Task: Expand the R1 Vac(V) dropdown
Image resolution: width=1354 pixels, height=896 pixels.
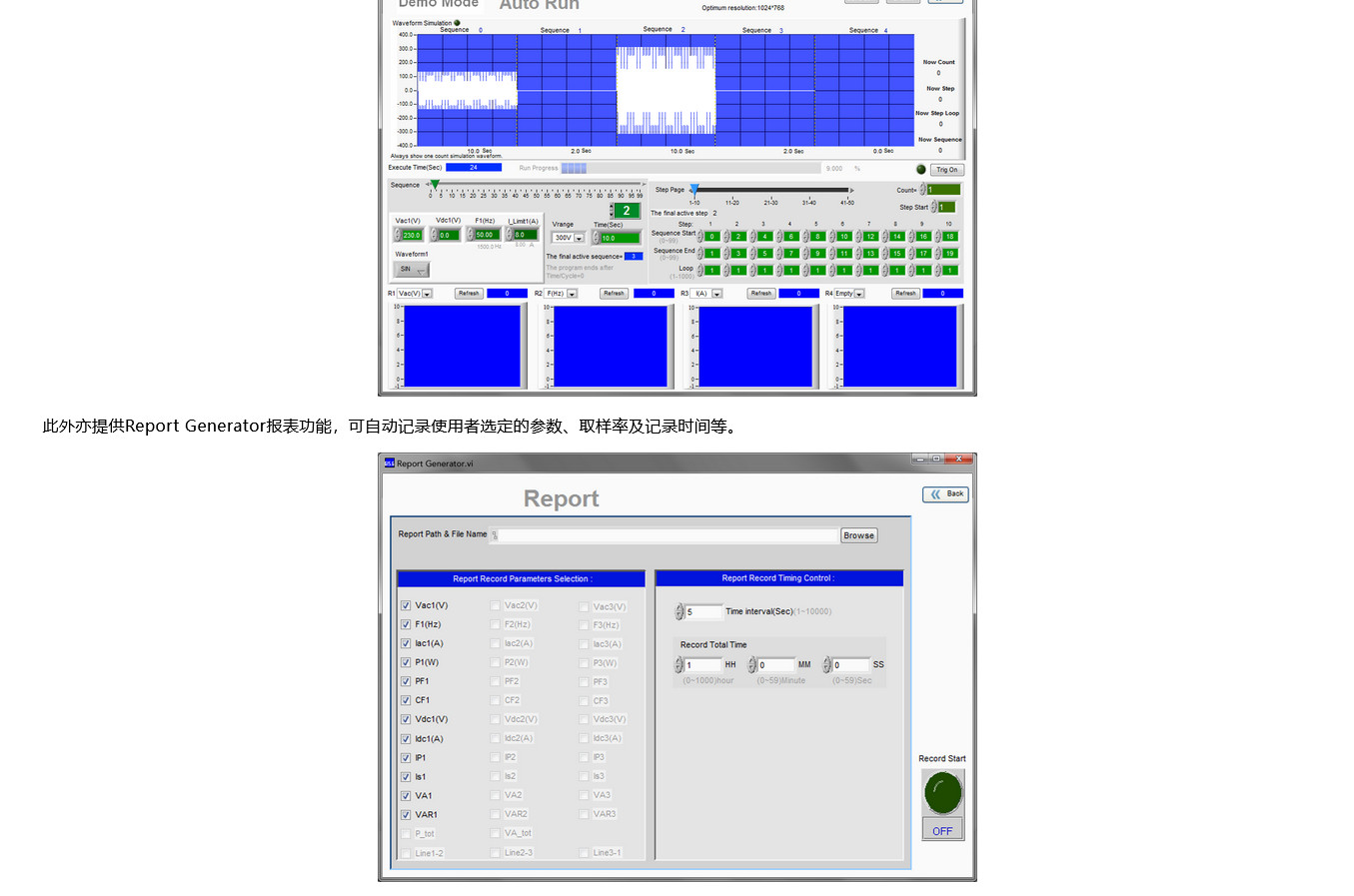Action: [427, 294]
